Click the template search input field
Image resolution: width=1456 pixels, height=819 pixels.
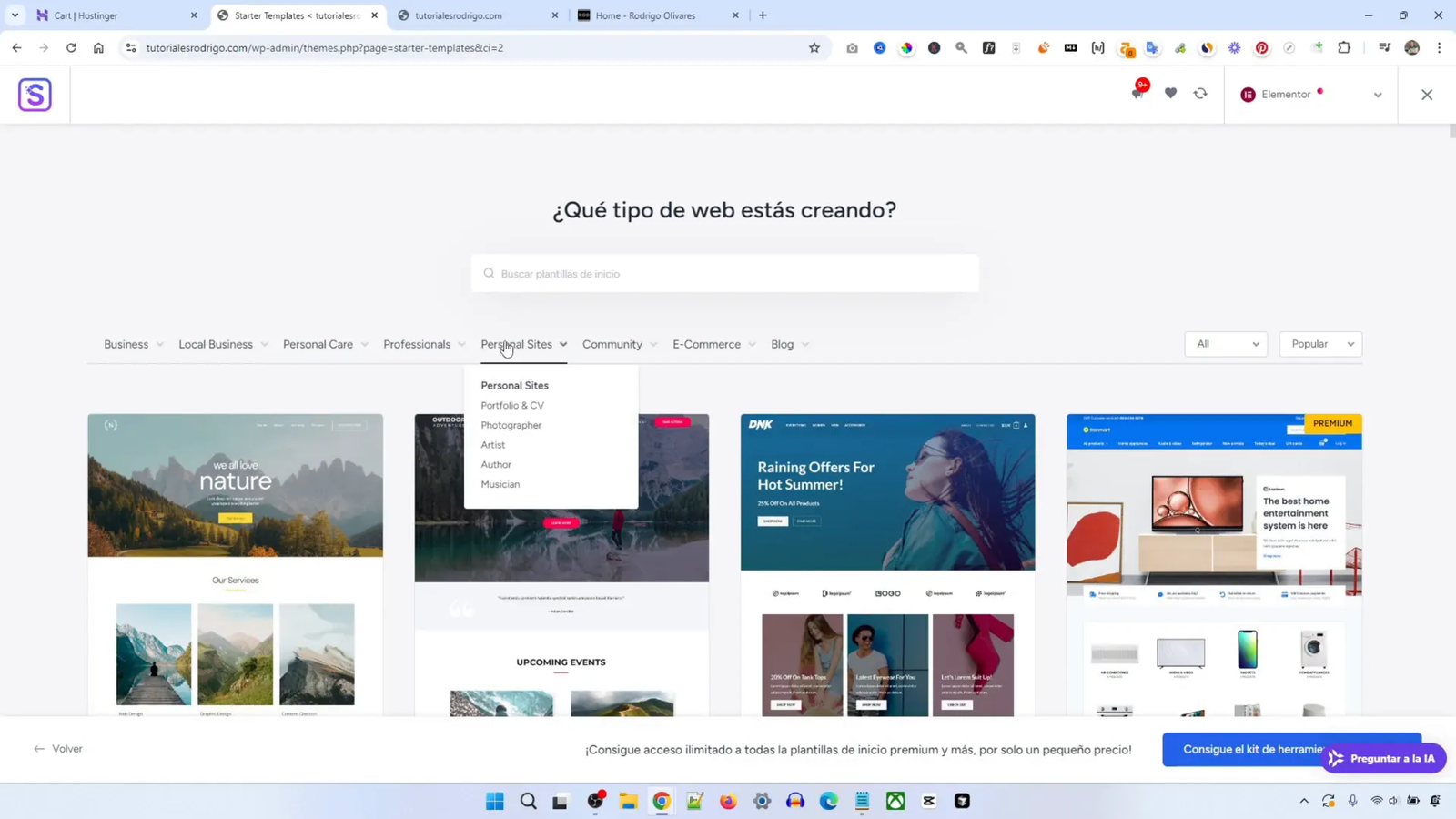(724, 274)
